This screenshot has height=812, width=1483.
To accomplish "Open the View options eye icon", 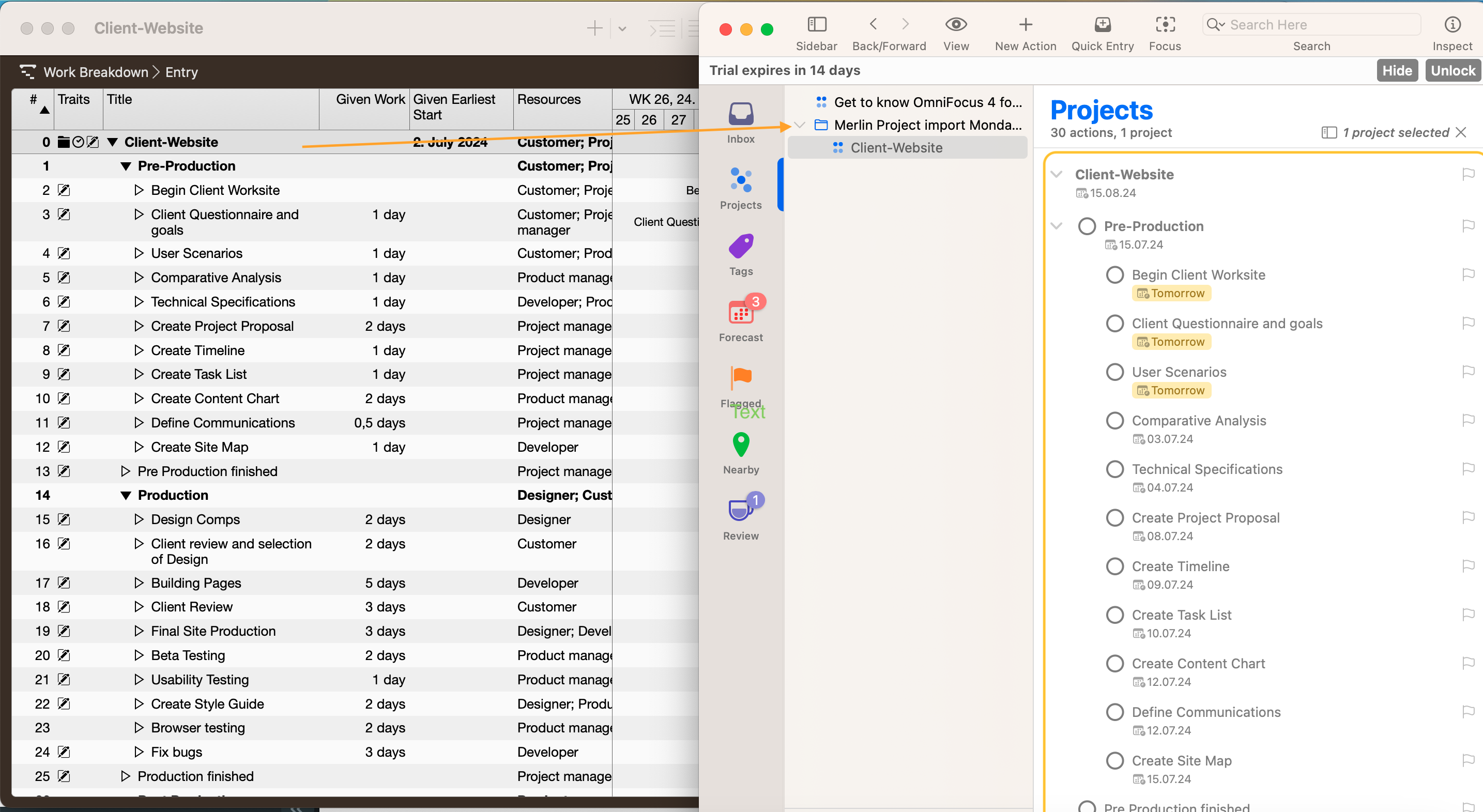I will point(956,24).
